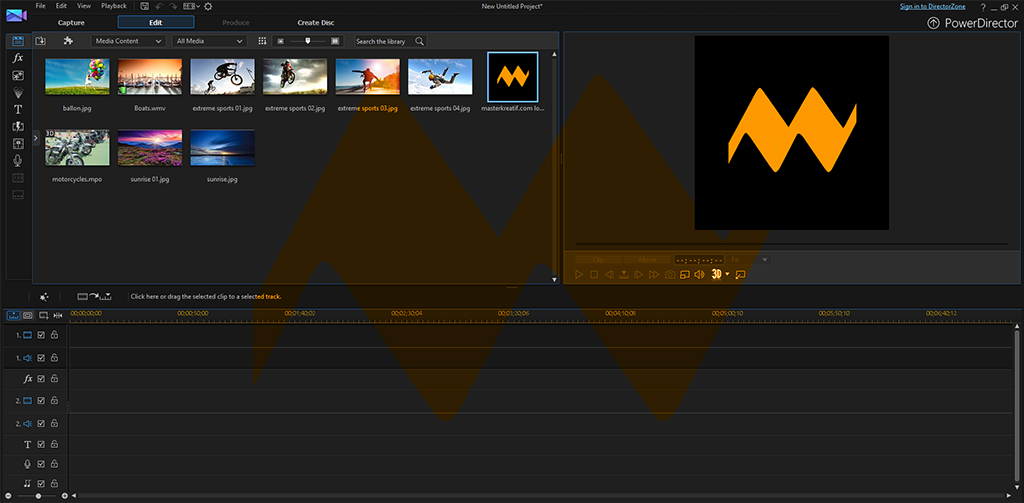The height and width of the screenshot is (503, 1024).
Task: Adjust the thumbnail size slider
Action: point(308,41)
